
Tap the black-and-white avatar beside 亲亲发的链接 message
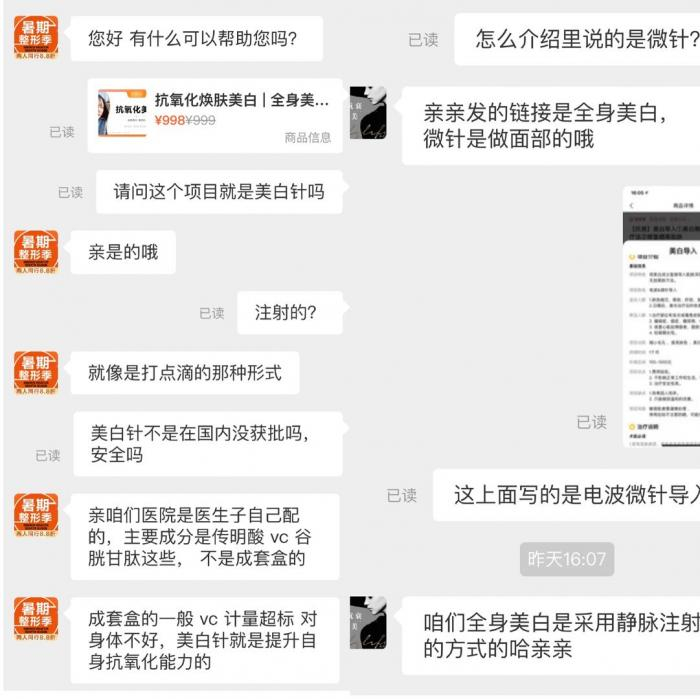click(x=368, y=112)
